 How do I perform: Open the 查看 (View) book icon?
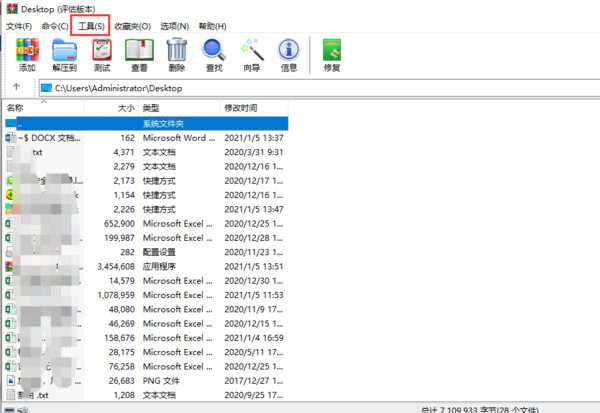point(139,54)
